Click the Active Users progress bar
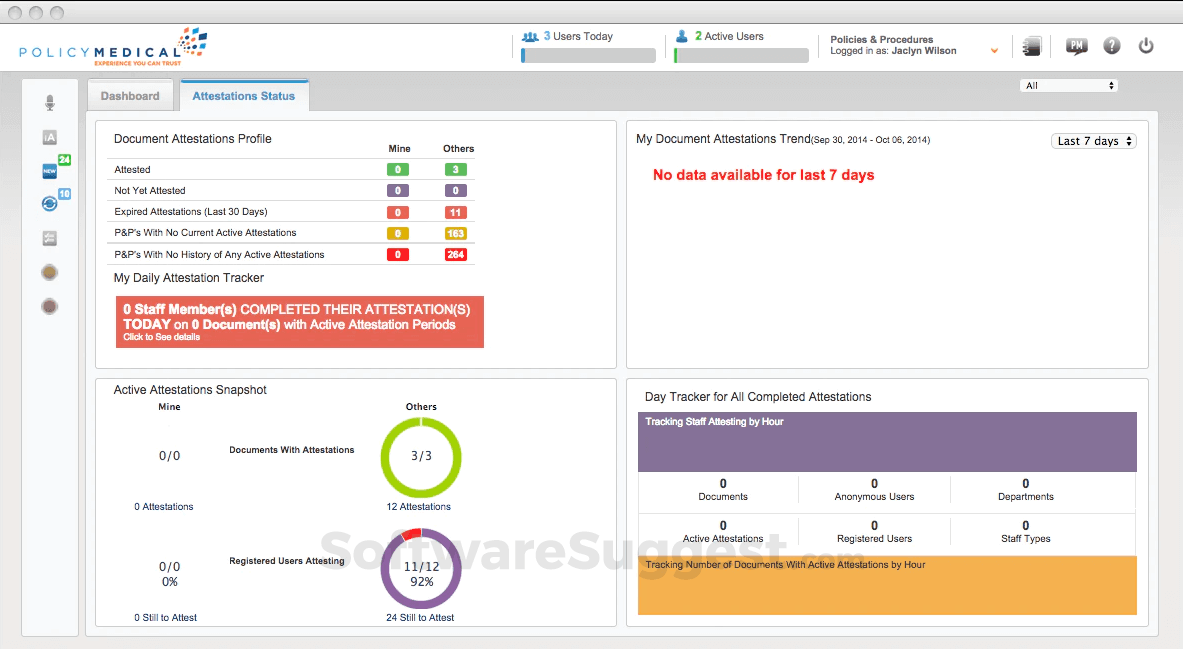This screenshot has width=1183, height=649. coord(741,55)
